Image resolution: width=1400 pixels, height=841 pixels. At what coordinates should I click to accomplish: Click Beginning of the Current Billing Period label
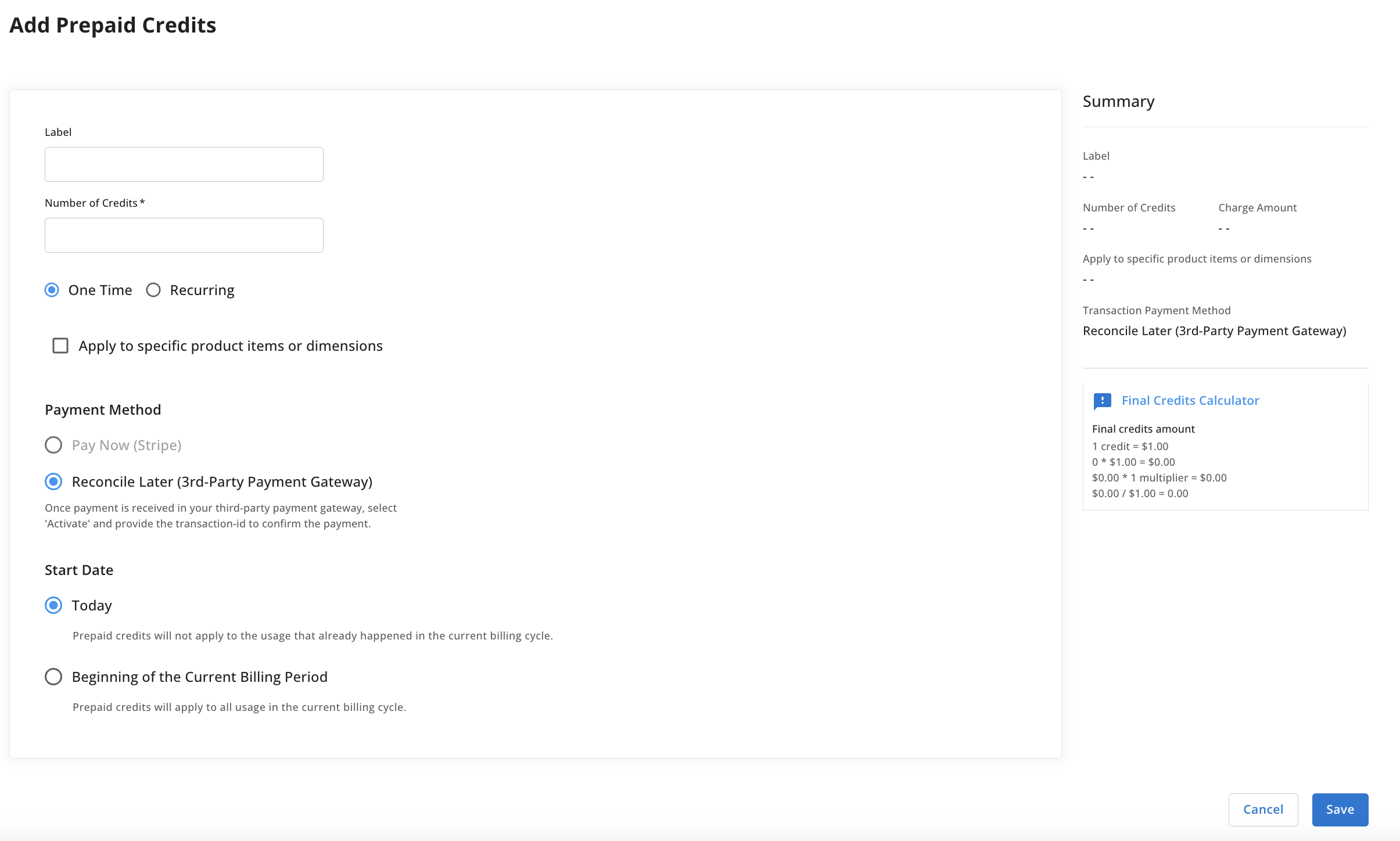click(x=199, y=677)
